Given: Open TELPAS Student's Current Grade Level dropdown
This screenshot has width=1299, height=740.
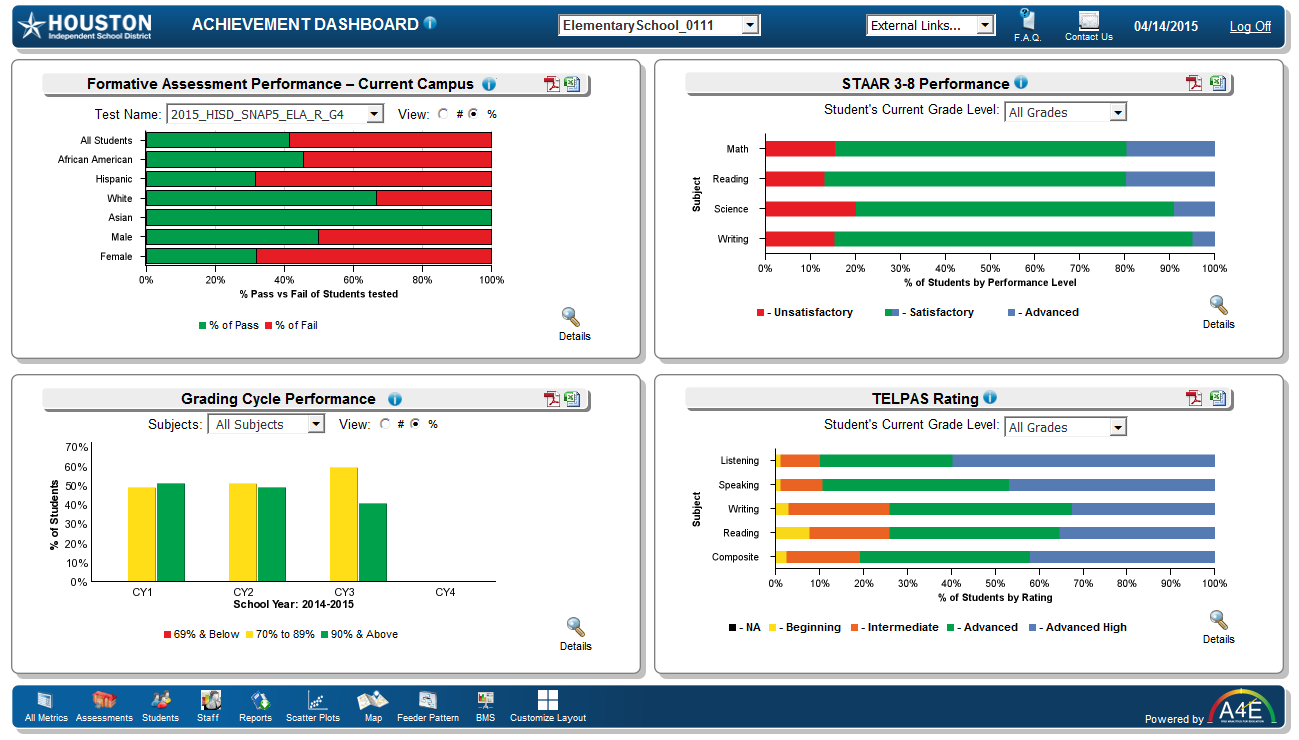Looking at the screenshot, I should (1065, 427).
